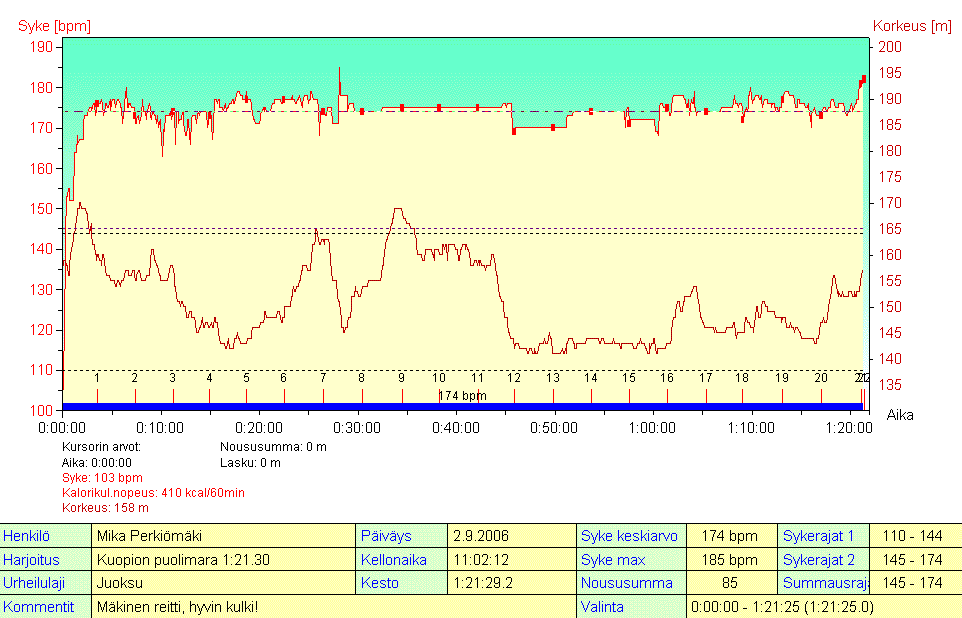This screenshot has height=618, width=962.
Task: Select lap marker 7 on the chart
Action: coord(323,379)
